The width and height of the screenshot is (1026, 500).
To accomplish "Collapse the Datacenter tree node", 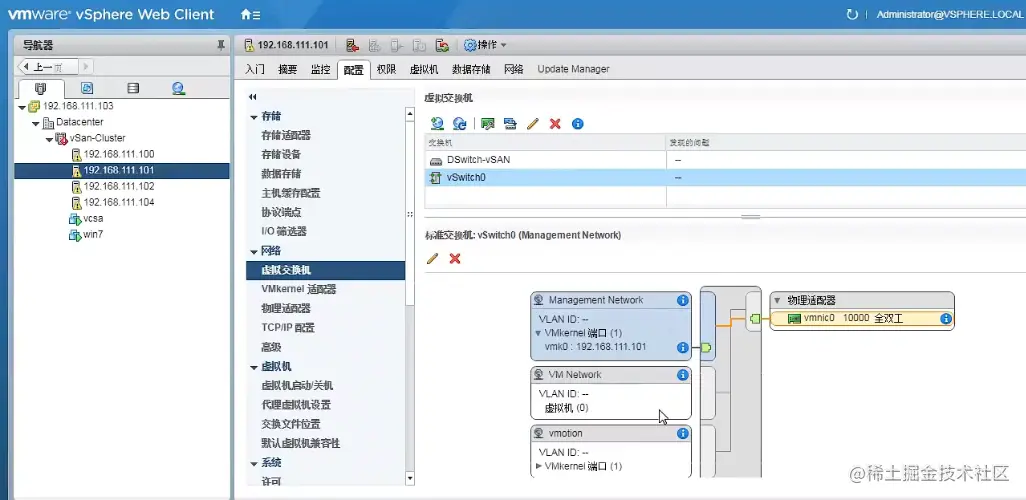I will click(35, 123).
